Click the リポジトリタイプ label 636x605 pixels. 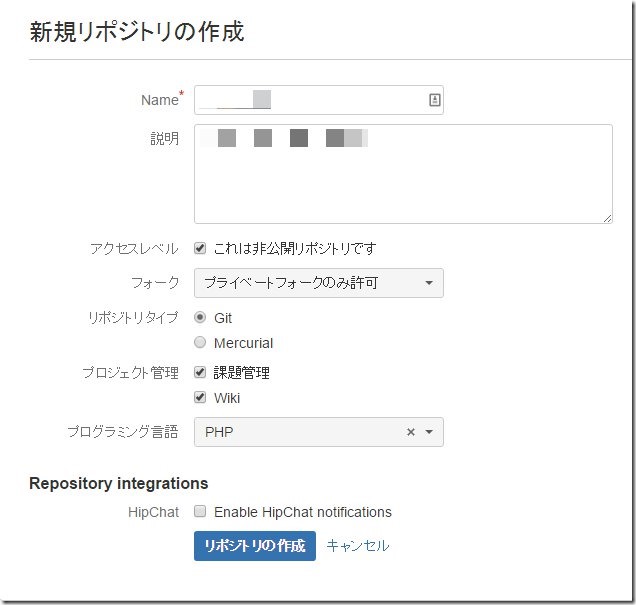coord(133,318)
